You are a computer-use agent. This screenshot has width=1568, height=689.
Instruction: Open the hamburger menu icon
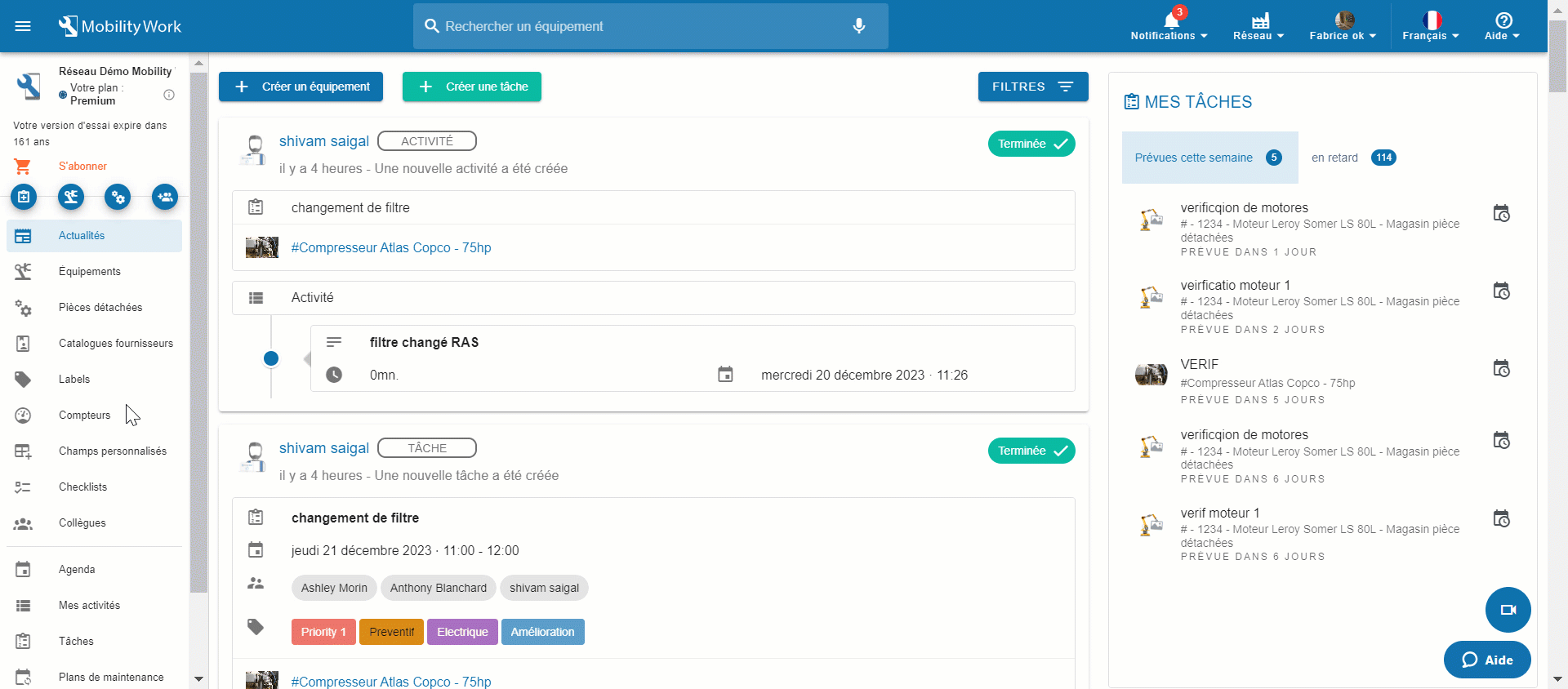coord(23,26)
